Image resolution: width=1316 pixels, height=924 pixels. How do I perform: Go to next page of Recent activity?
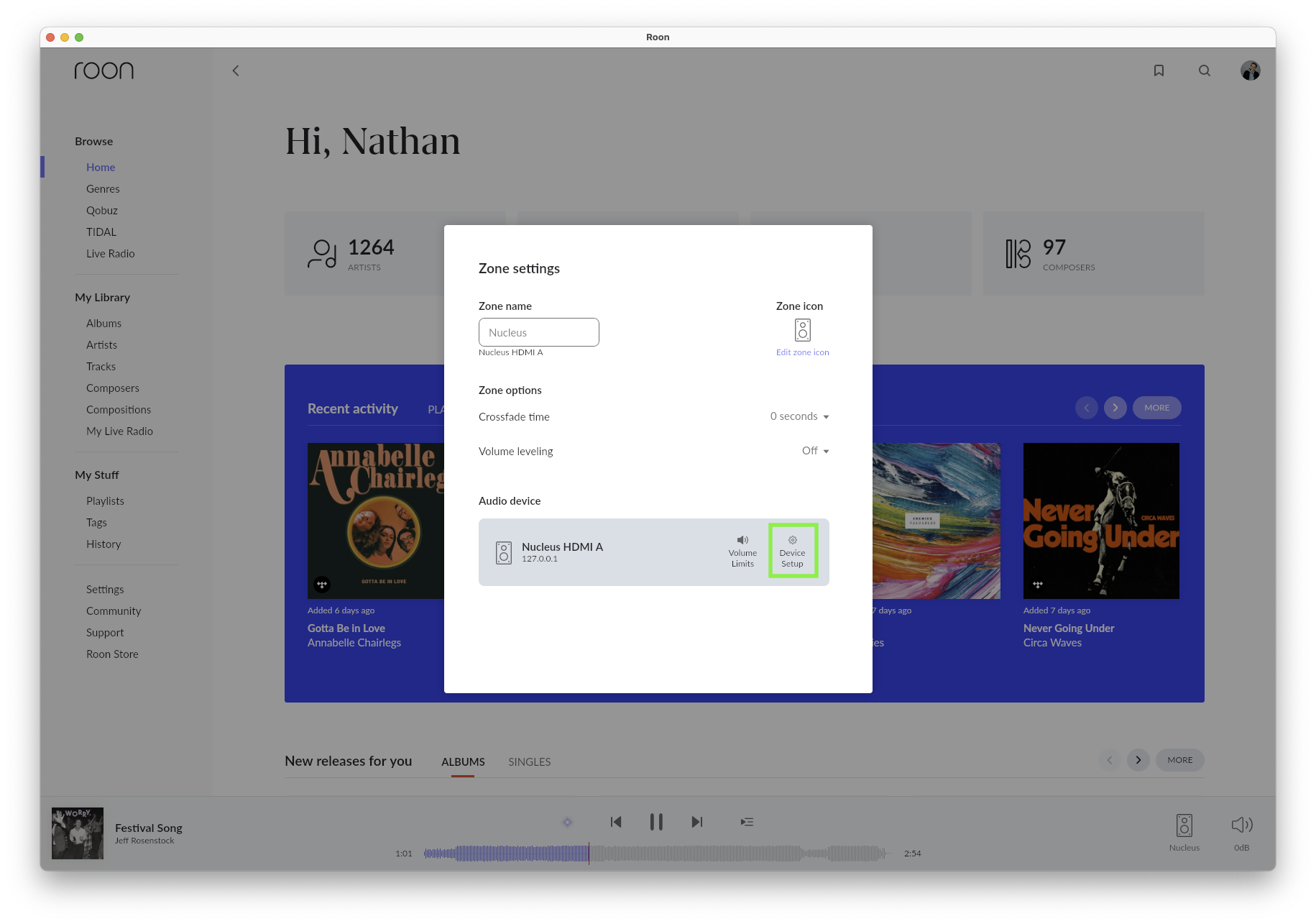[x=1115, y=408]
